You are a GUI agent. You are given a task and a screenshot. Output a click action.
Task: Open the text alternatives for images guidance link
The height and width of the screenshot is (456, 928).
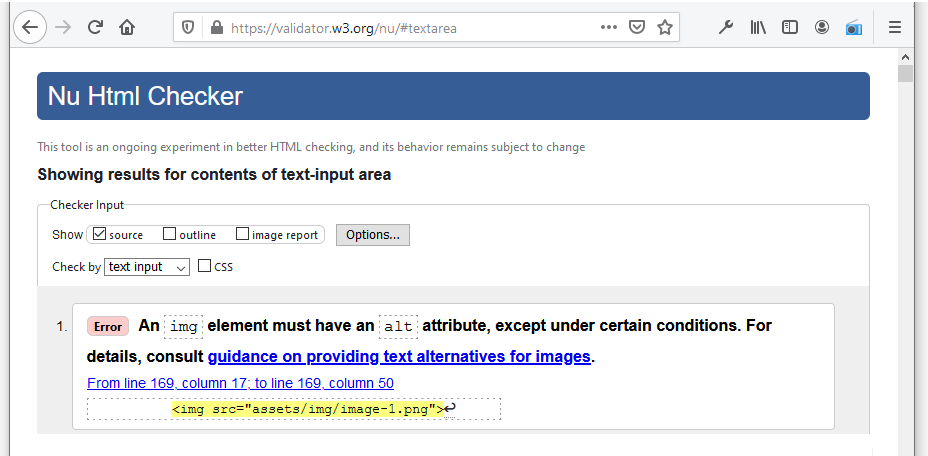coord(399,357)
